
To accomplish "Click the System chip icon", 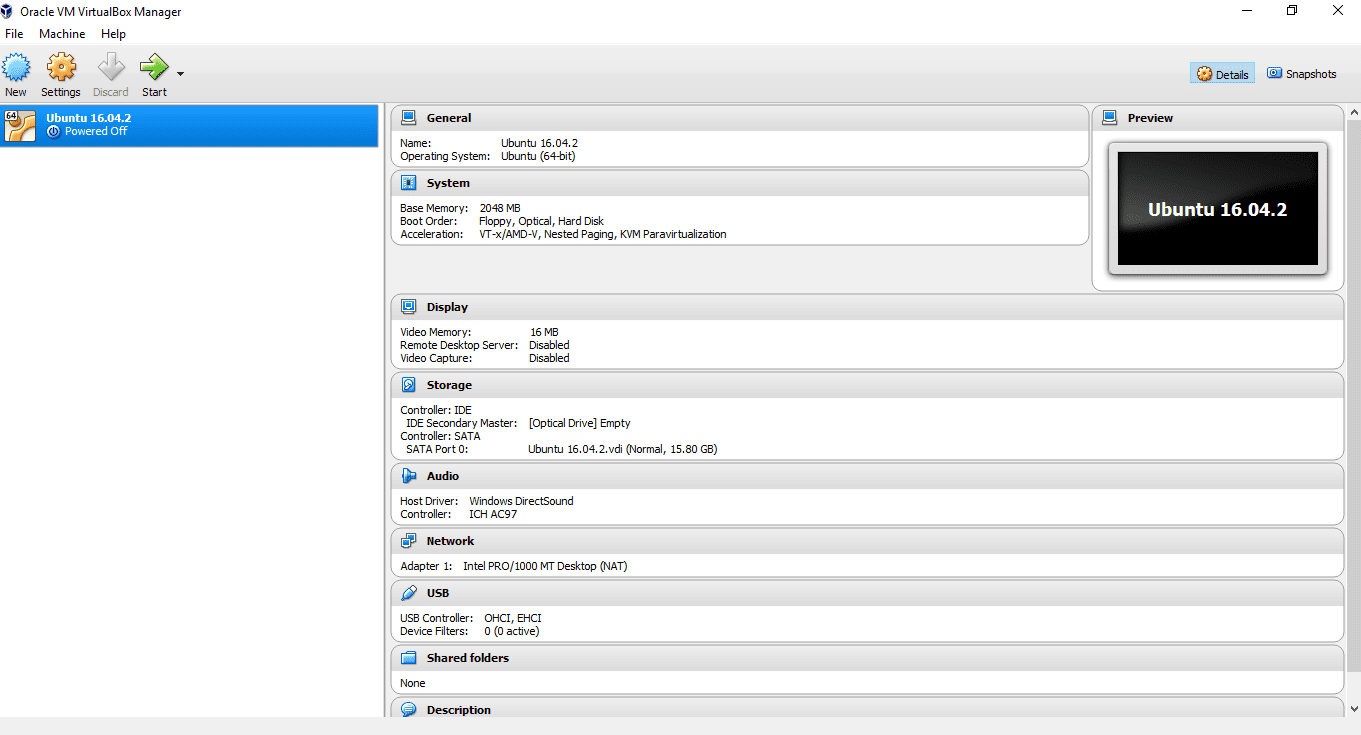I will pyautogui.click(x=408, y=183).
